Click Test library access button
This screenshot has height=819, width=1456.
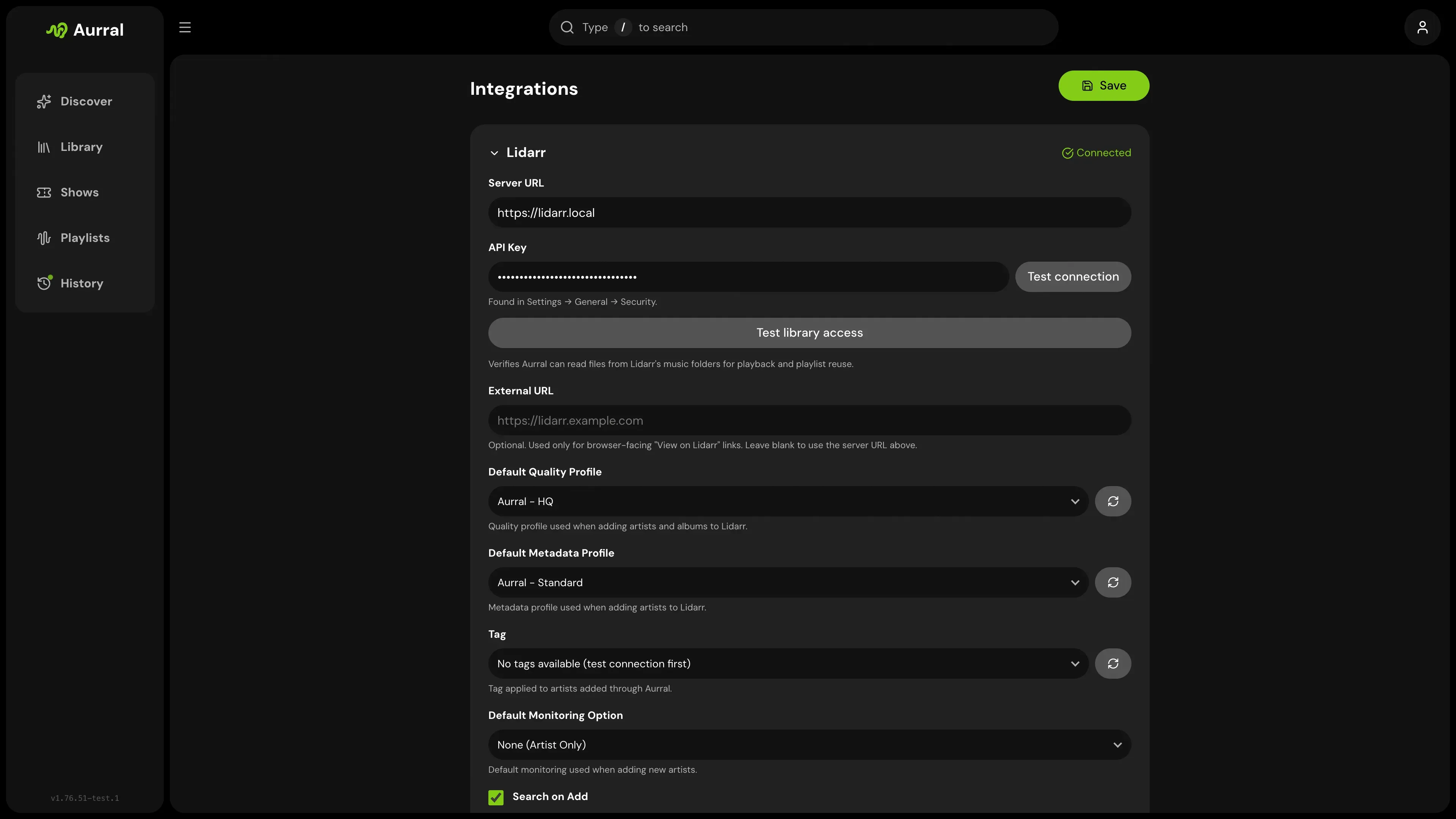click(810, 333)
